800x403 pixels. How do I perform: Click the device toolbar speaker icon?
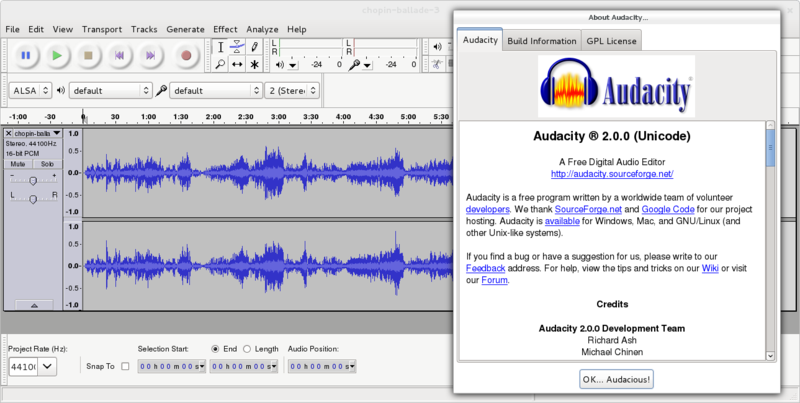pos(61,90)
